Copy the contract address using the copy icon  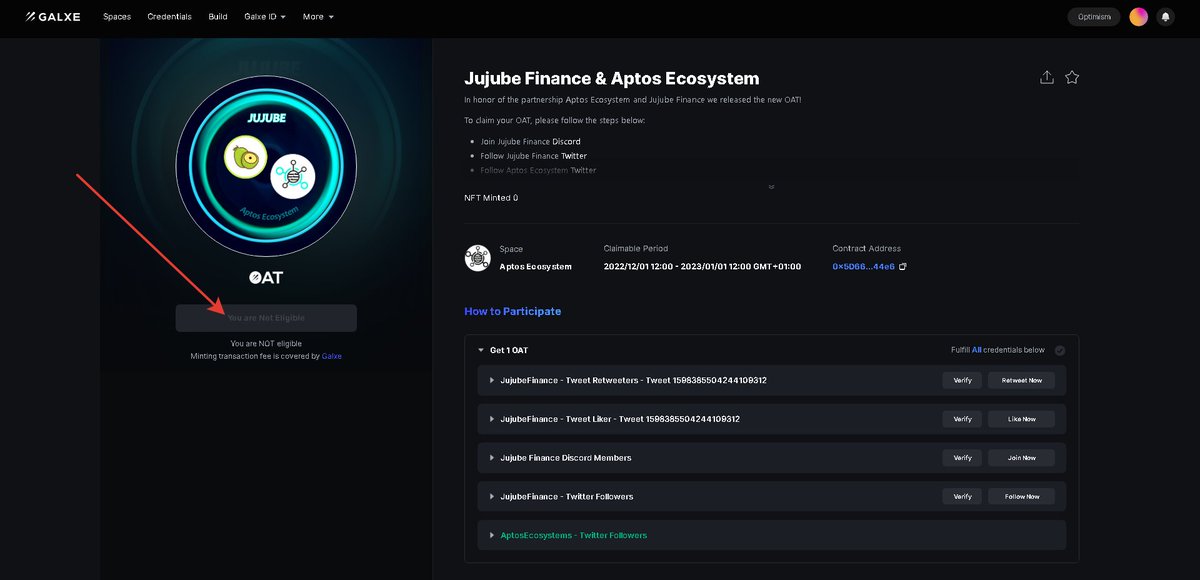[903, 266]
